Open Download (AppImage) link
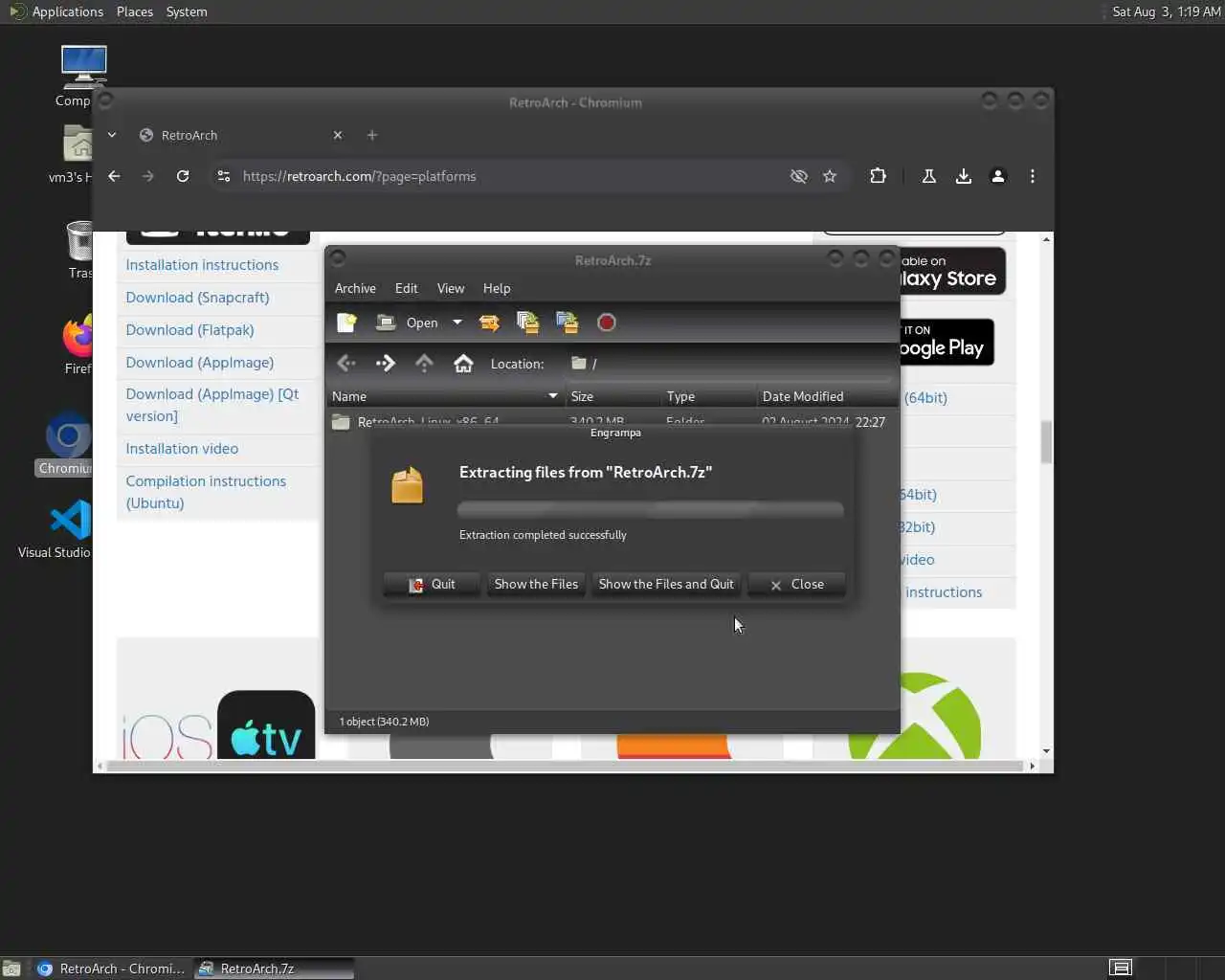 pos(199,363)
